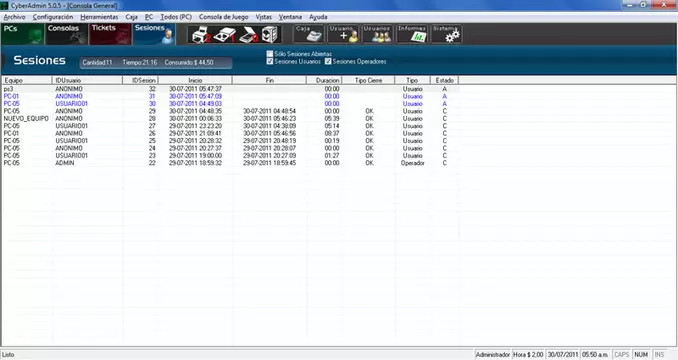Viewport: 678px width, 360px height.
Task: Select the ps3 session row
Action: pyautogui.click(x=230, y=89)
